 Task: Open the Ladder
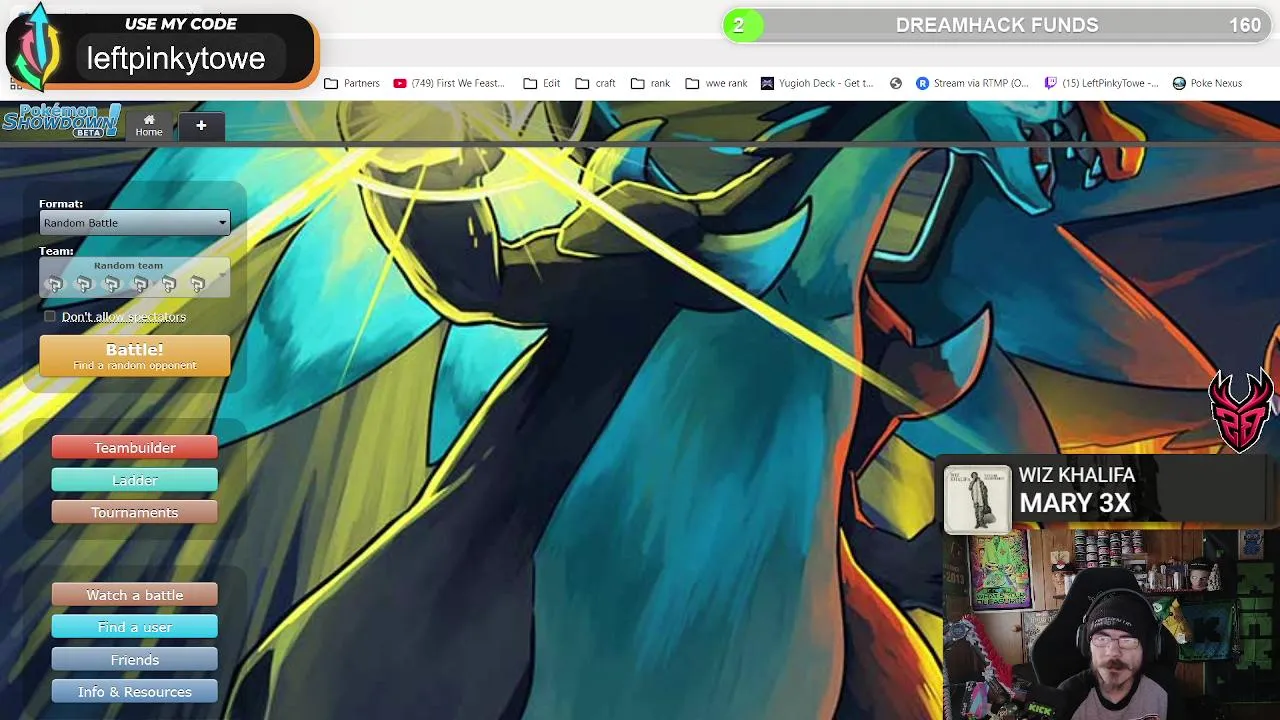[135, 480]
